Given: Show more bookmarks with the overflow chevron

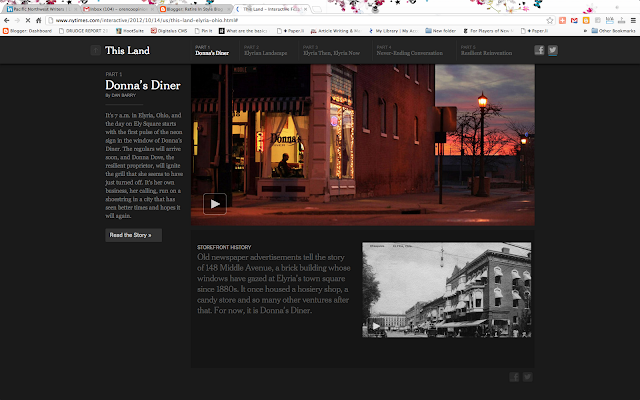Looking at the screenshot, I should pos(586,31).
